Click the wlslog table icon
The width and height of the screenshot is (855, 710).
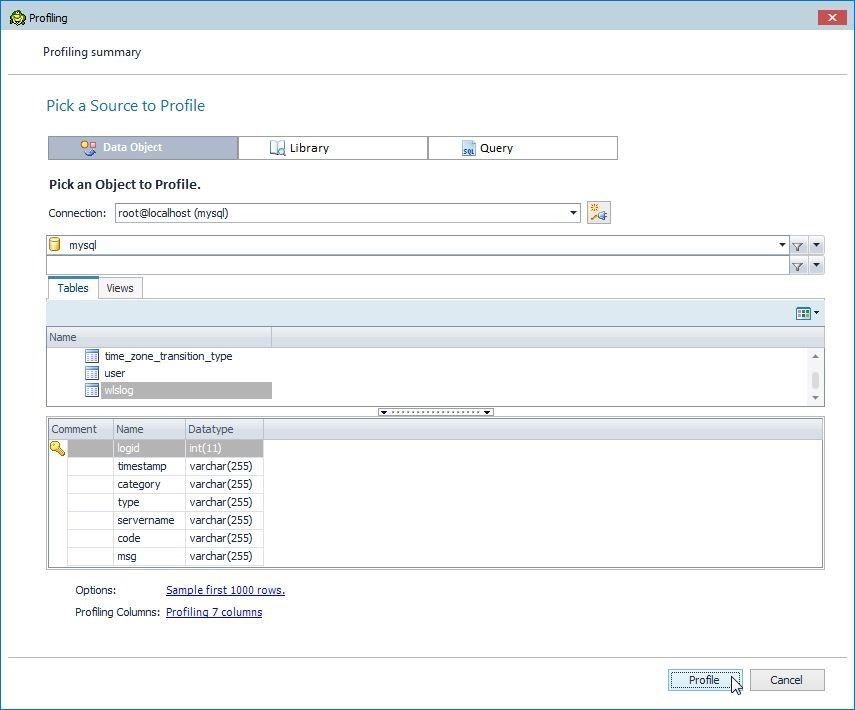[92, 390]
